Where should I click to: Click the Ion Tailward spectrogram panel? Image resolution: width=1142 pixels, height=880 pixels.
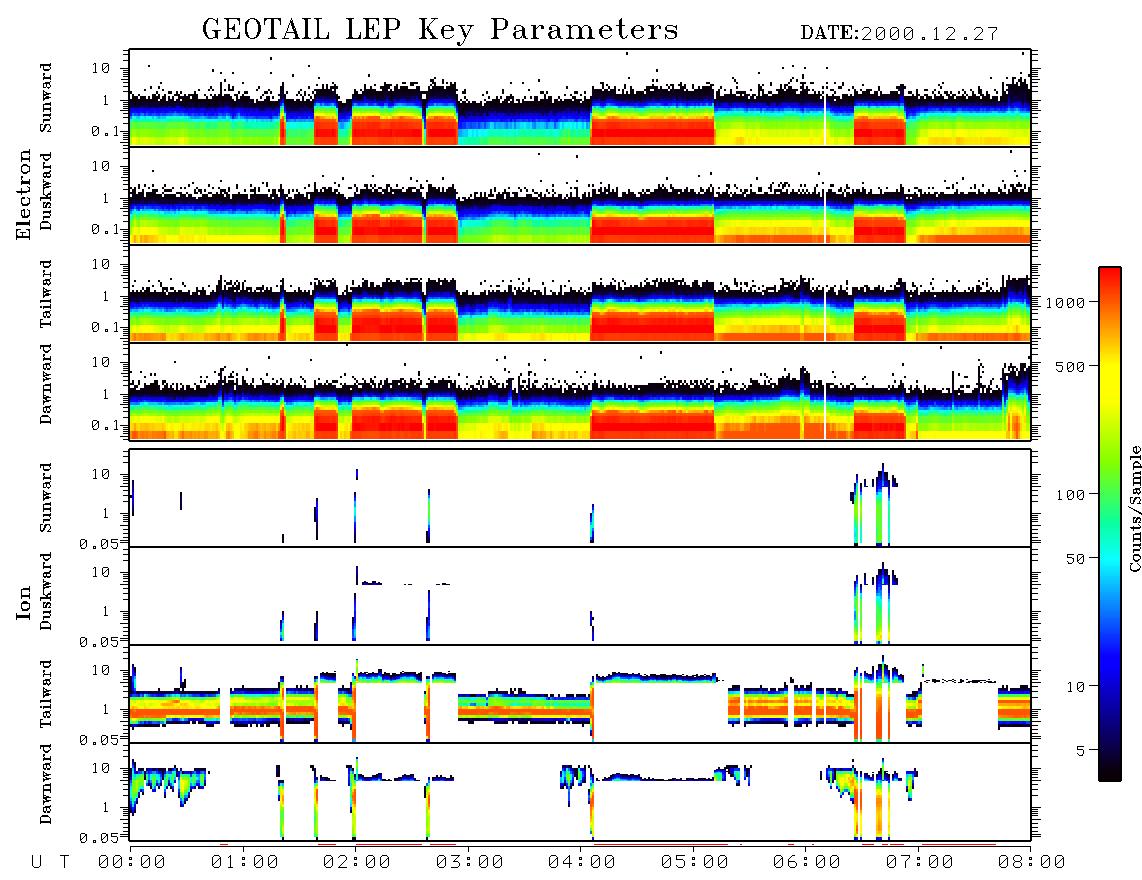tap(580, 694)
